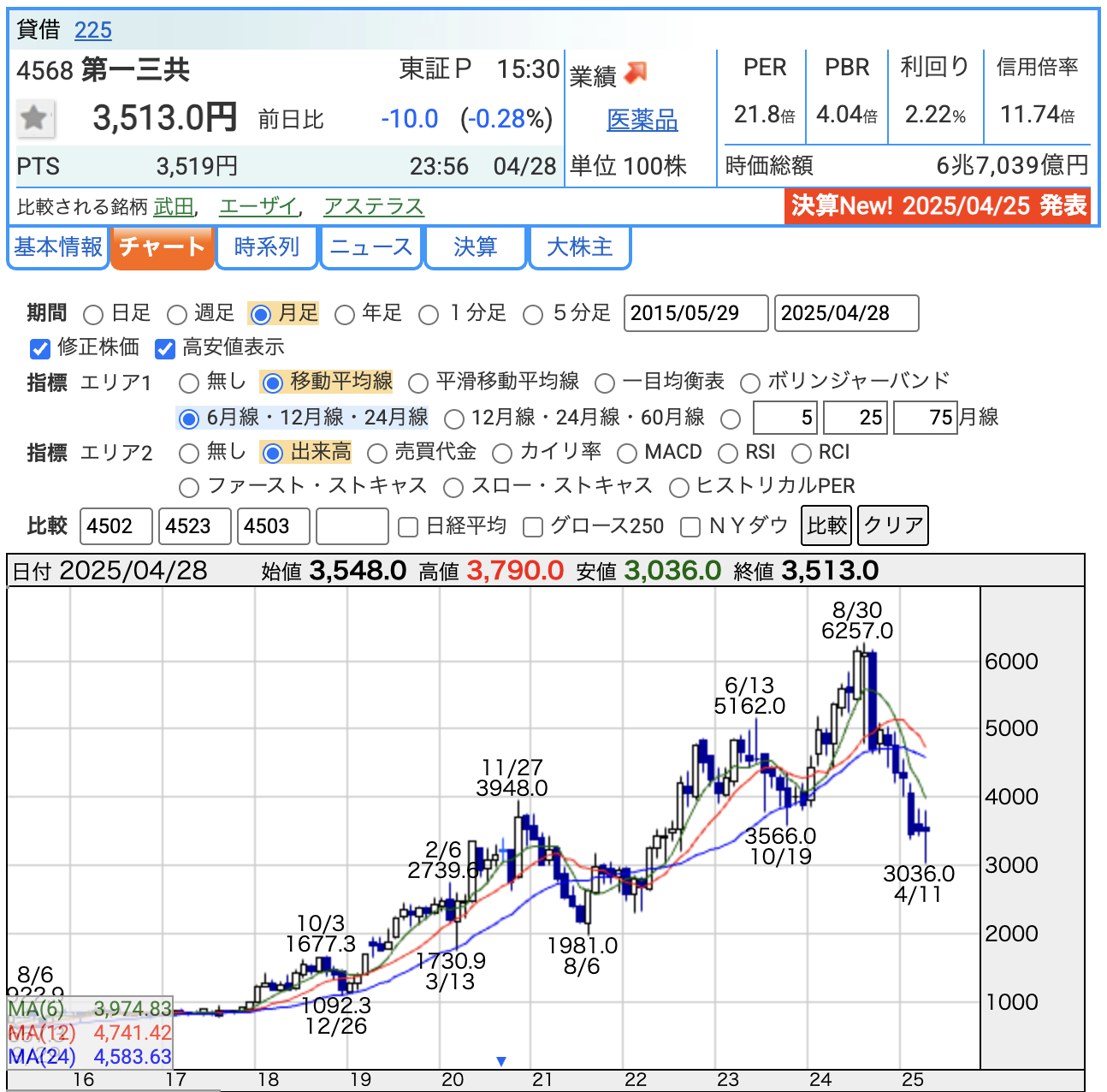Image resolution: width=1107 pixels, height=1092 pixels.
Task: Select custom month-line radio option
Action: click(731, 419)
